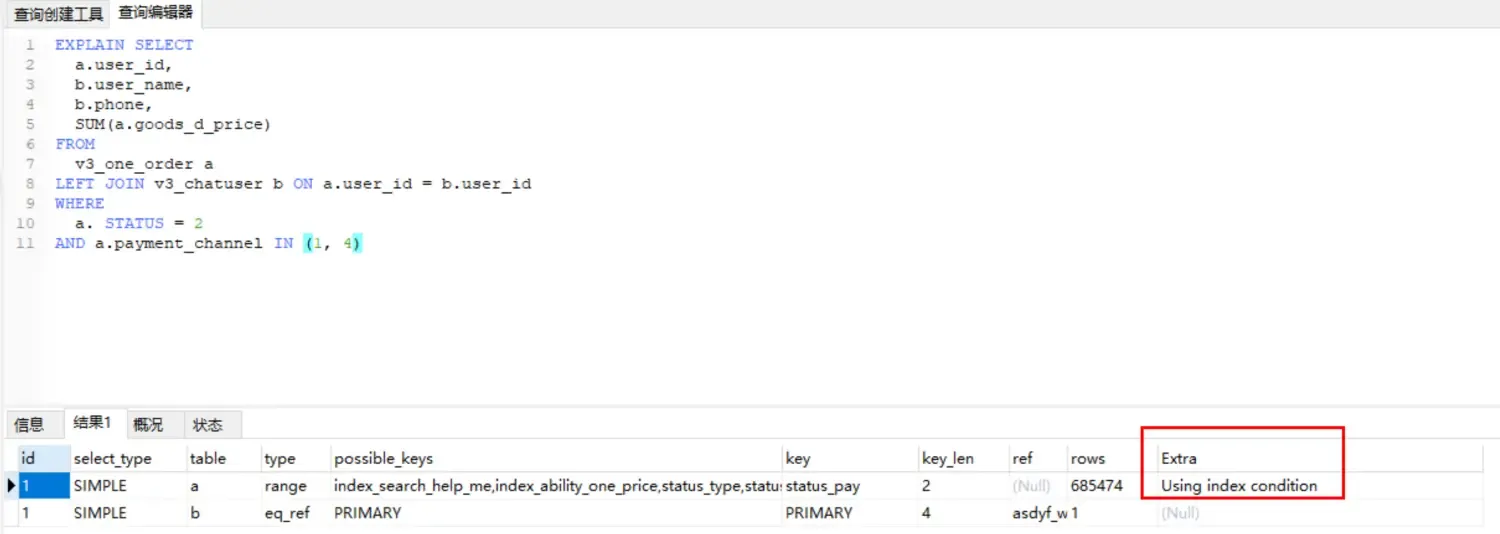Show the 结果1 tab

tap(92, 424)
